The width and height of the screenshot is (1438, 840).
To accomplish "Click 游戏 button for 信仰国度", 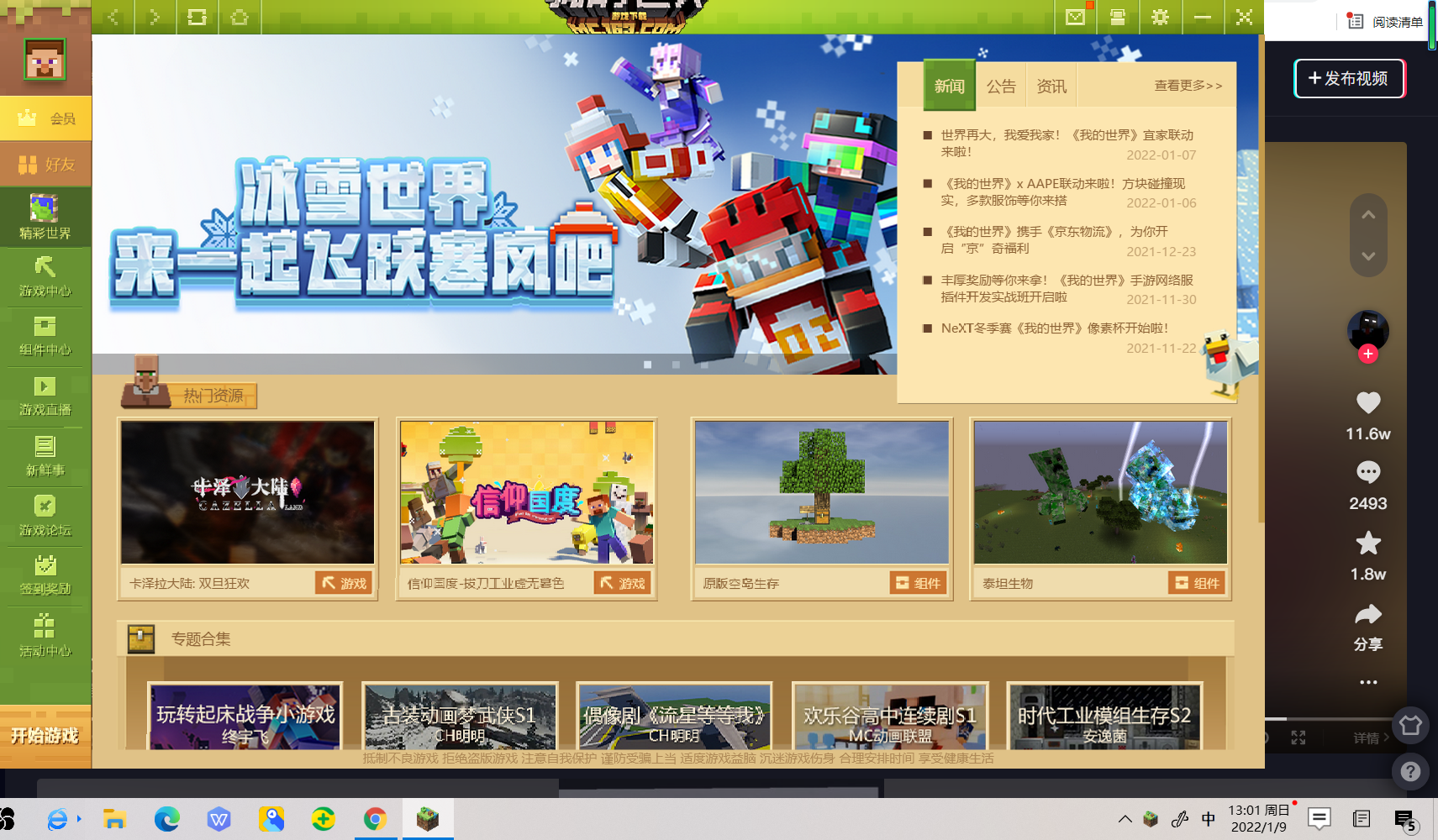I will coord(623,583).
